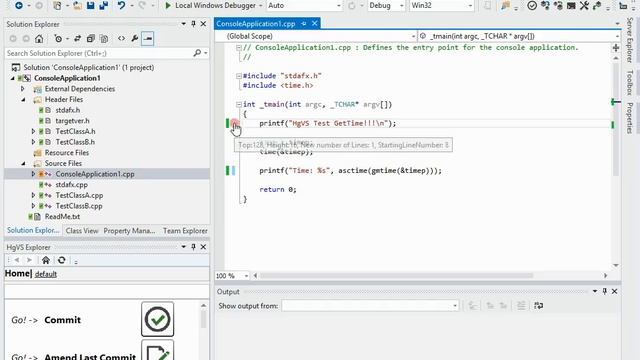The height and width of the screenshot is (360, 640).
Task: Pin the HgVS Explorer panel
Action: [193, 247]
